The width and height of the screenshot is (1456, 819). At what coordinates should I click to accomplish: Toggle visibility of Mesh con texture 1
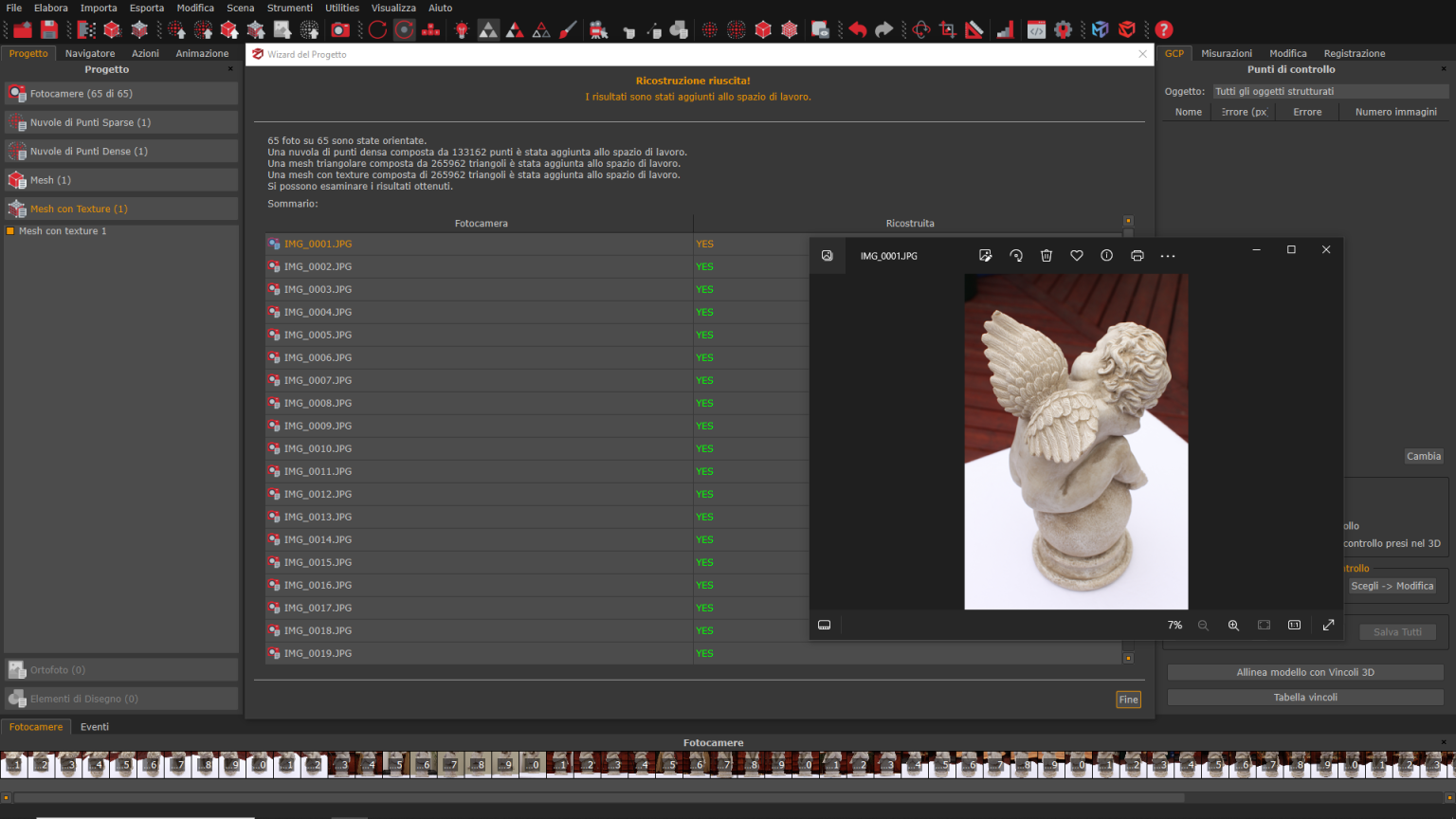tap(9, 230)
